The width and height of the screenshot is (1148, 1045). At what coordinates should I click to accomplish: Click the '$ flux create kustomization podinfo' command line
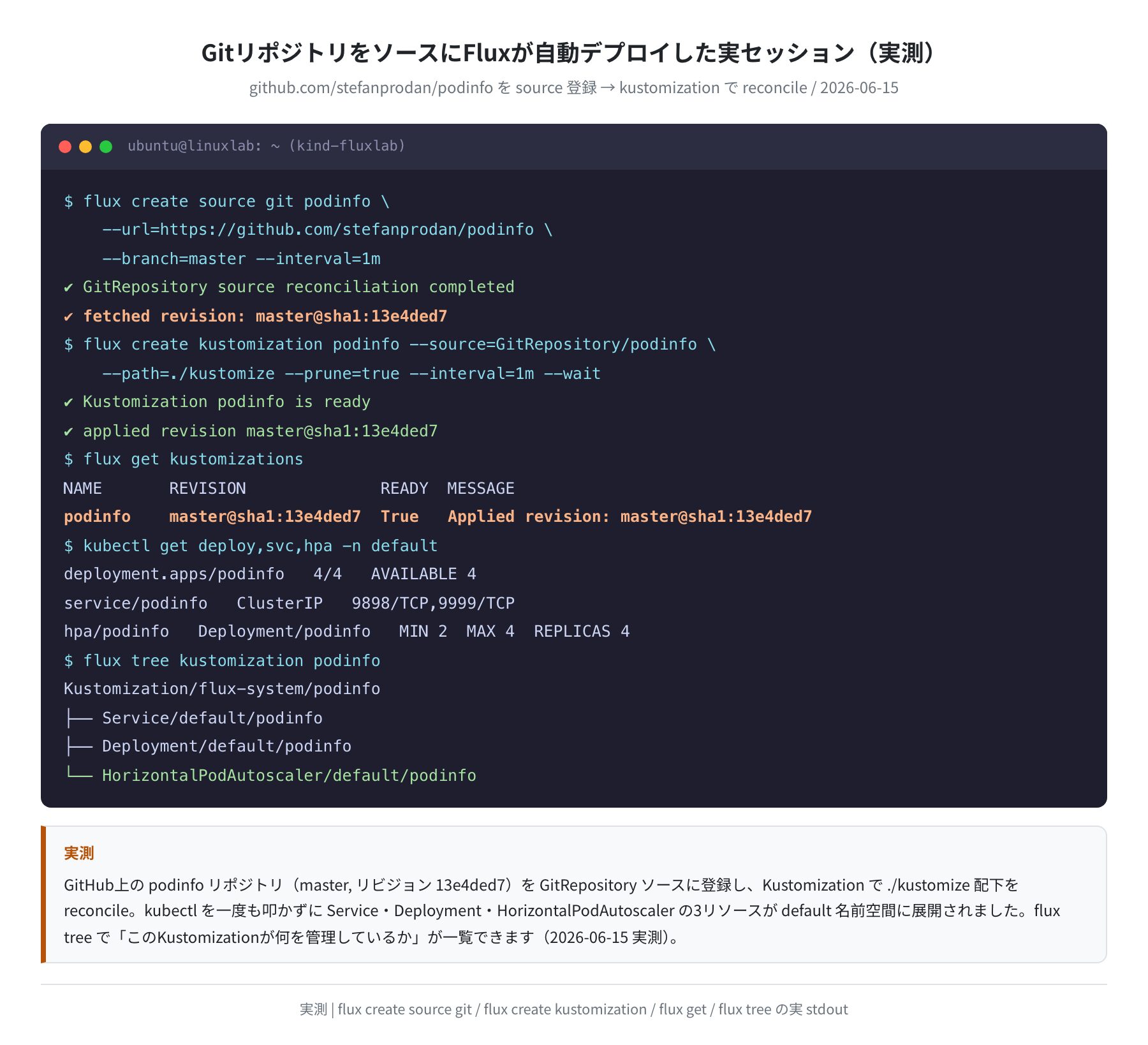click(x=390, y=345)
